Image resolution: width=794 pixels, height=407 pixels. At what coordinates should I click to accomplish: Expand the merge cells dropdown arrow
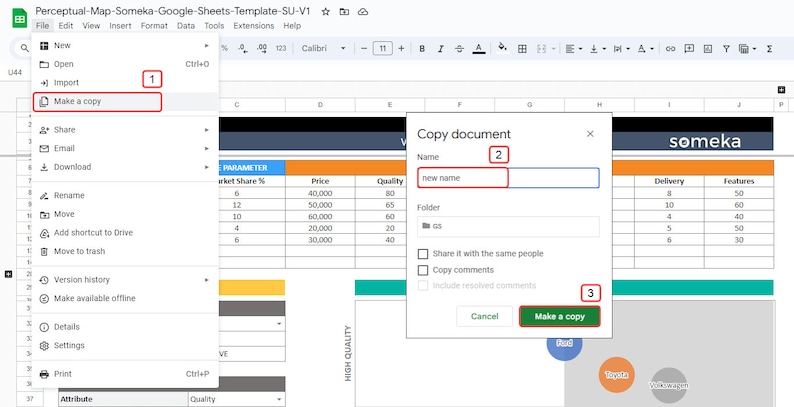pos(553,49)
